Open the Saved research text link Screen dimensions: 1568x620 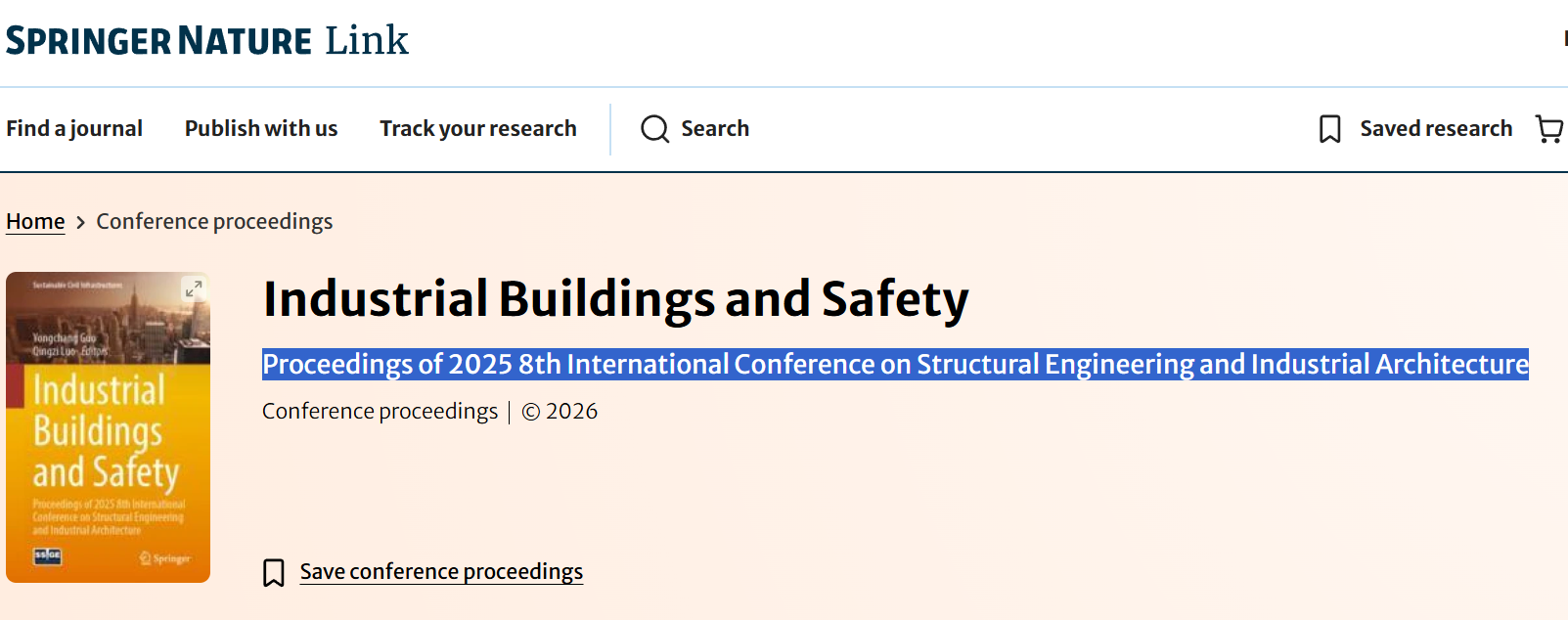[1436, 128]
